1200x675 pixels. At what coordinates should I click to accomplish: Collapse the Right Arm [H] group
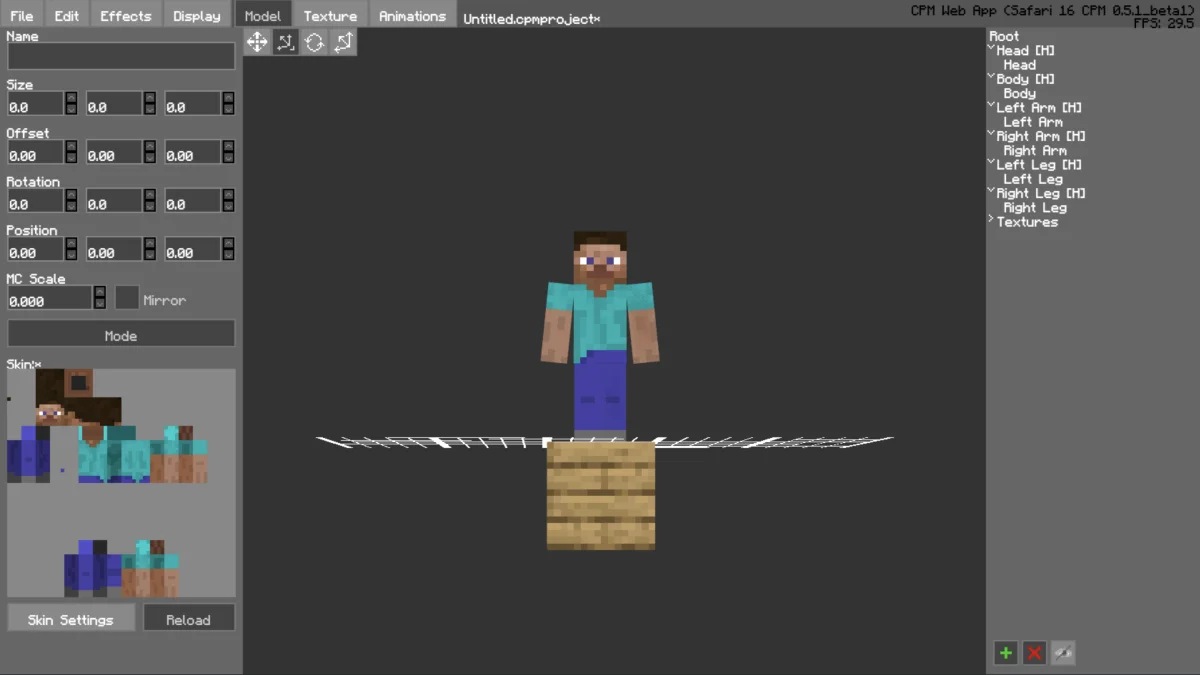click(x=991, y=134)
